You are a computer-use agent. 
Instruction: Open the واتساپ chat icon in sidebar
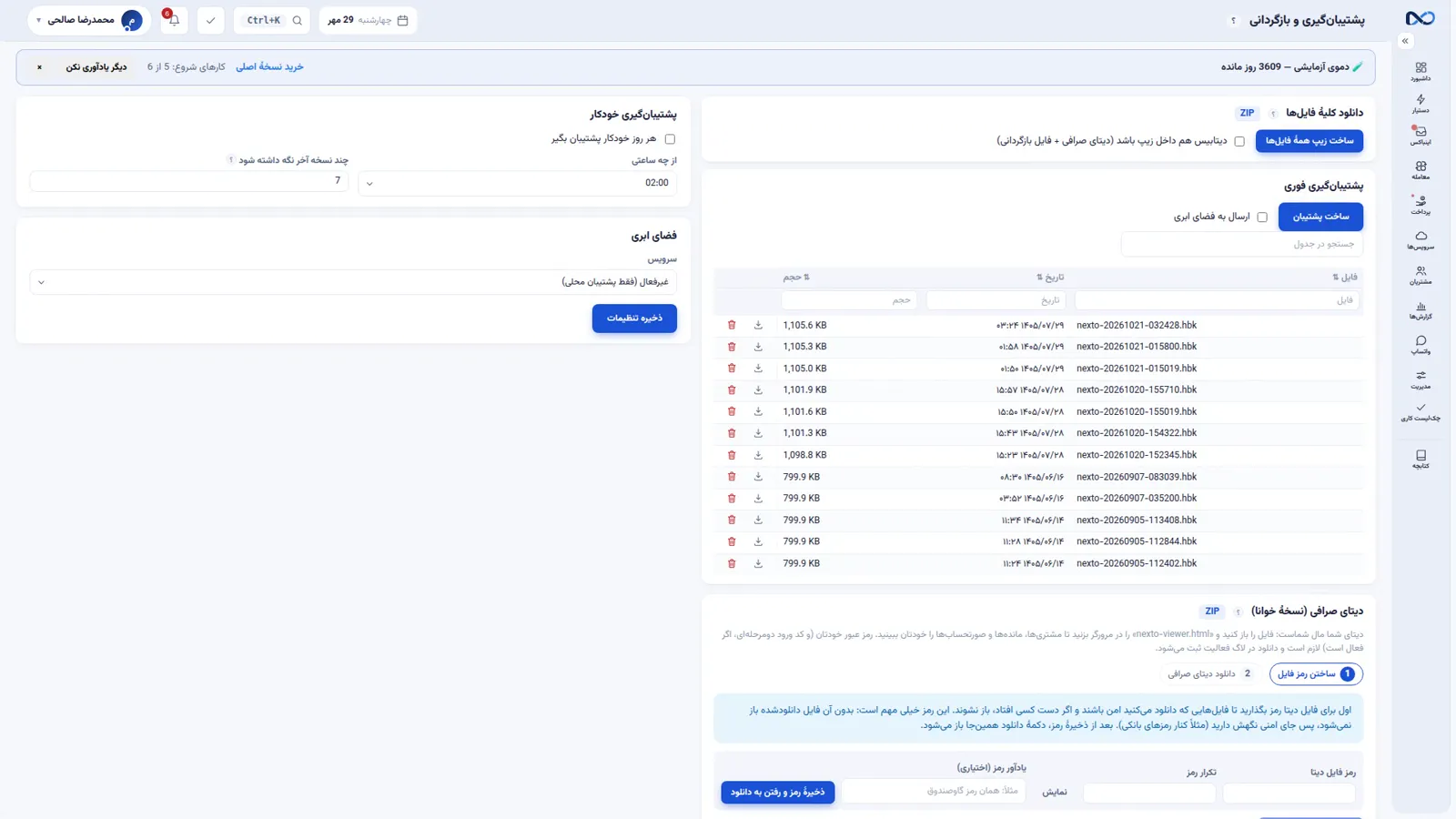click(1421, 345)
